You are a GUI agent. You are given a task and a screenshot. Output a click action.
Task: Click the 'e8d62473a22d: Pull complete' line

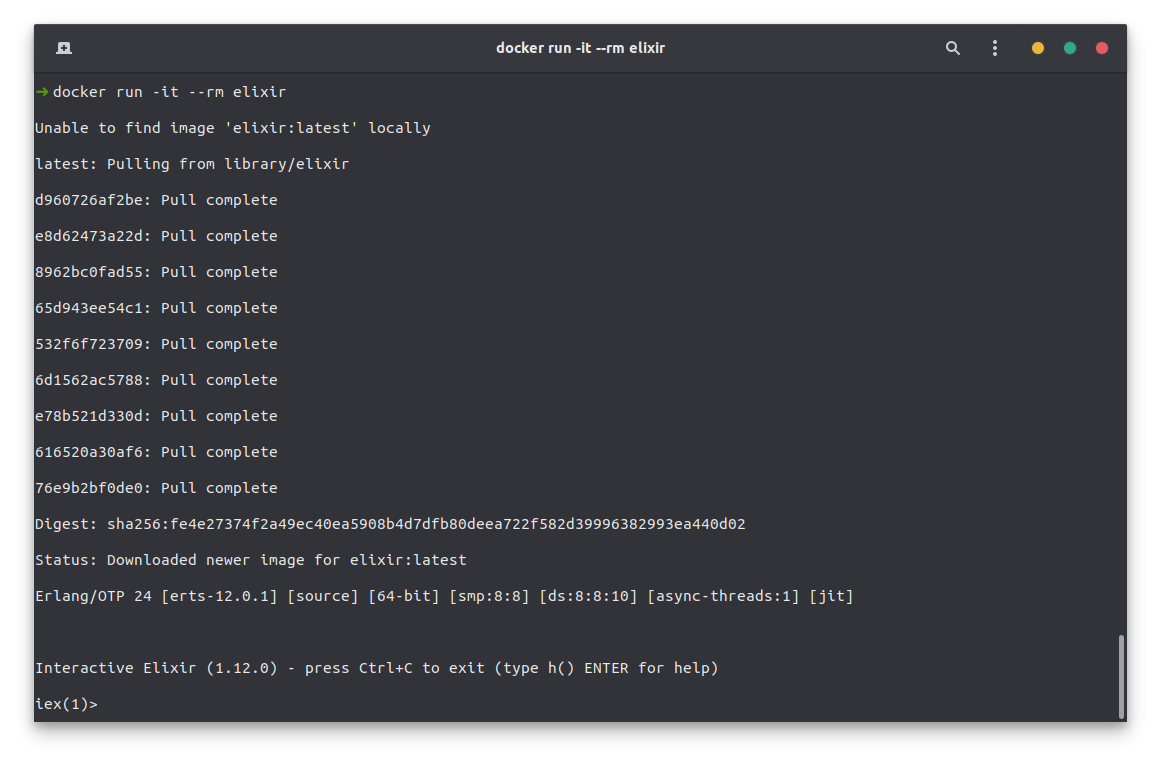tap(156, 236)
